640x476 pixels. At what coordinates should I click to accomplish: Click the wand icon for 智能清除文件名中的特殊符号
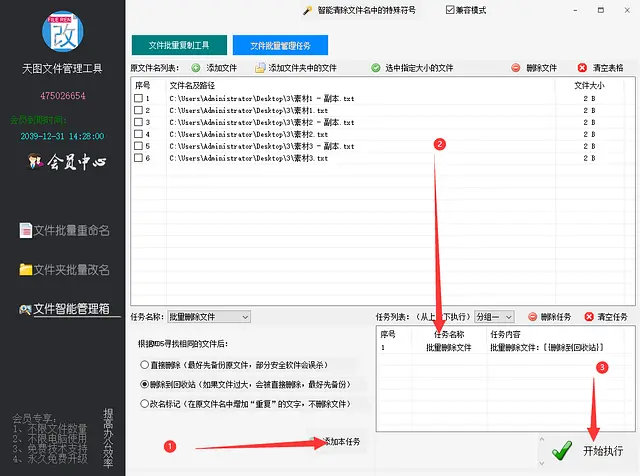tap(307, 10)
